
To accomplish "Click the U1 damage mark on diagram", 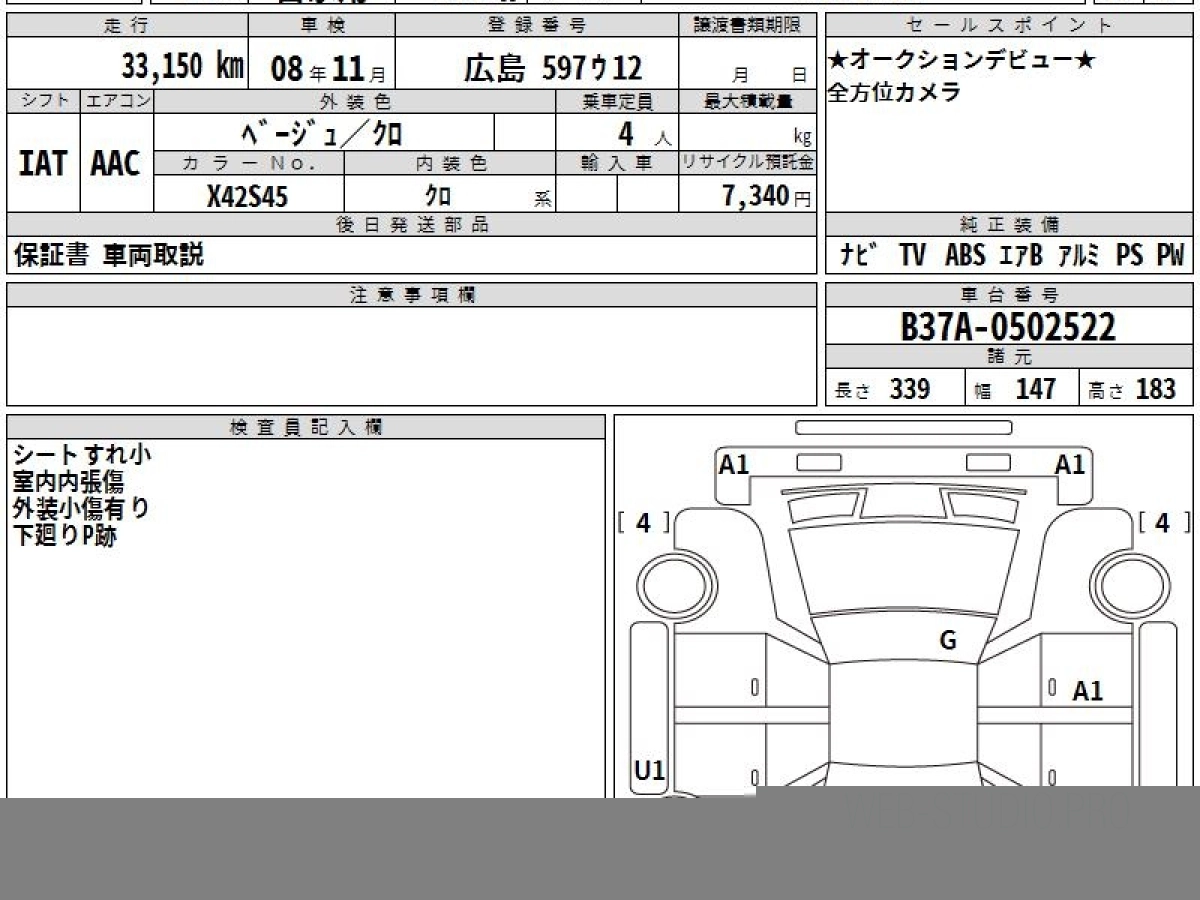I will 649,770.
